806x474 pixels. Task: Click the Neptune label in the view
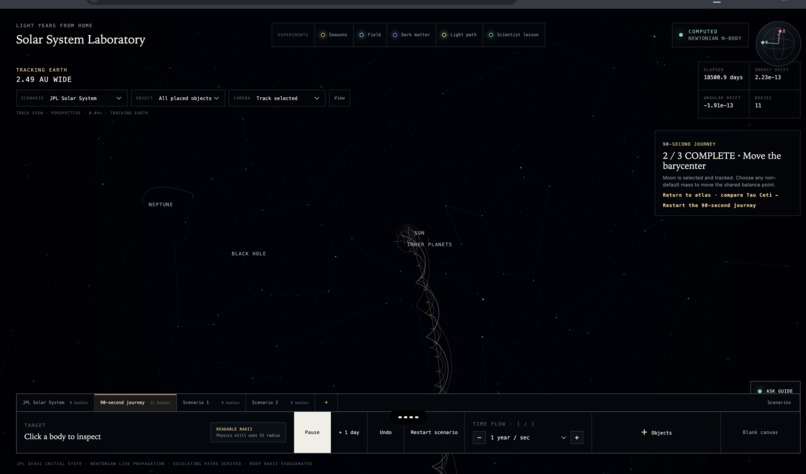(160, 205)
